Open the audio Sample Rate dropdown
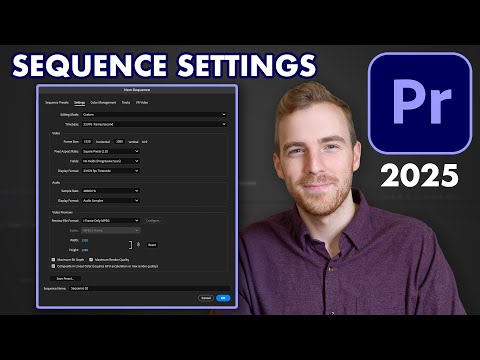The image size is (480, 360). [x=111, y=191]
